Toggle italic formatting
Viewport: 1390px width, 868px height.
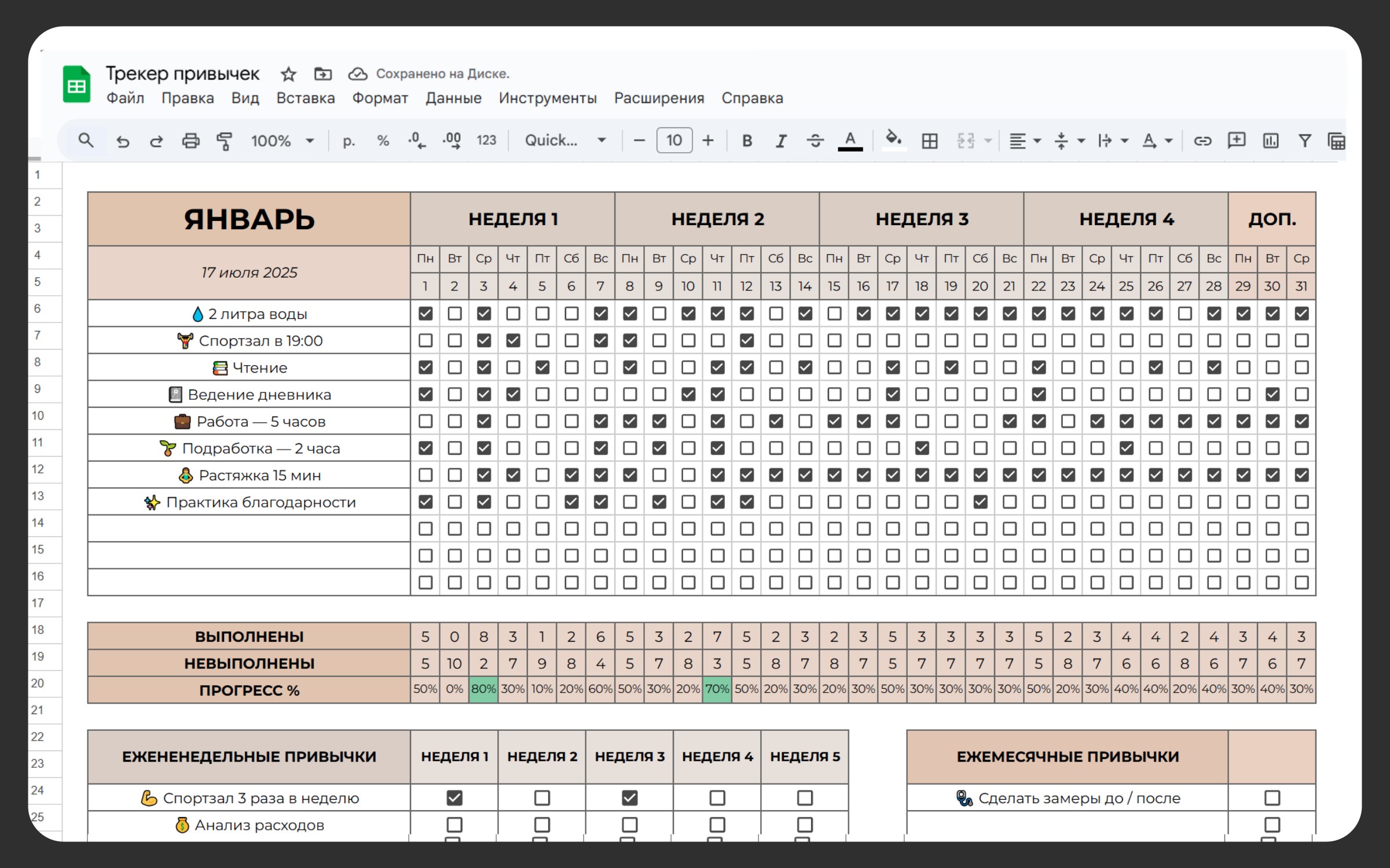(781, 141)
